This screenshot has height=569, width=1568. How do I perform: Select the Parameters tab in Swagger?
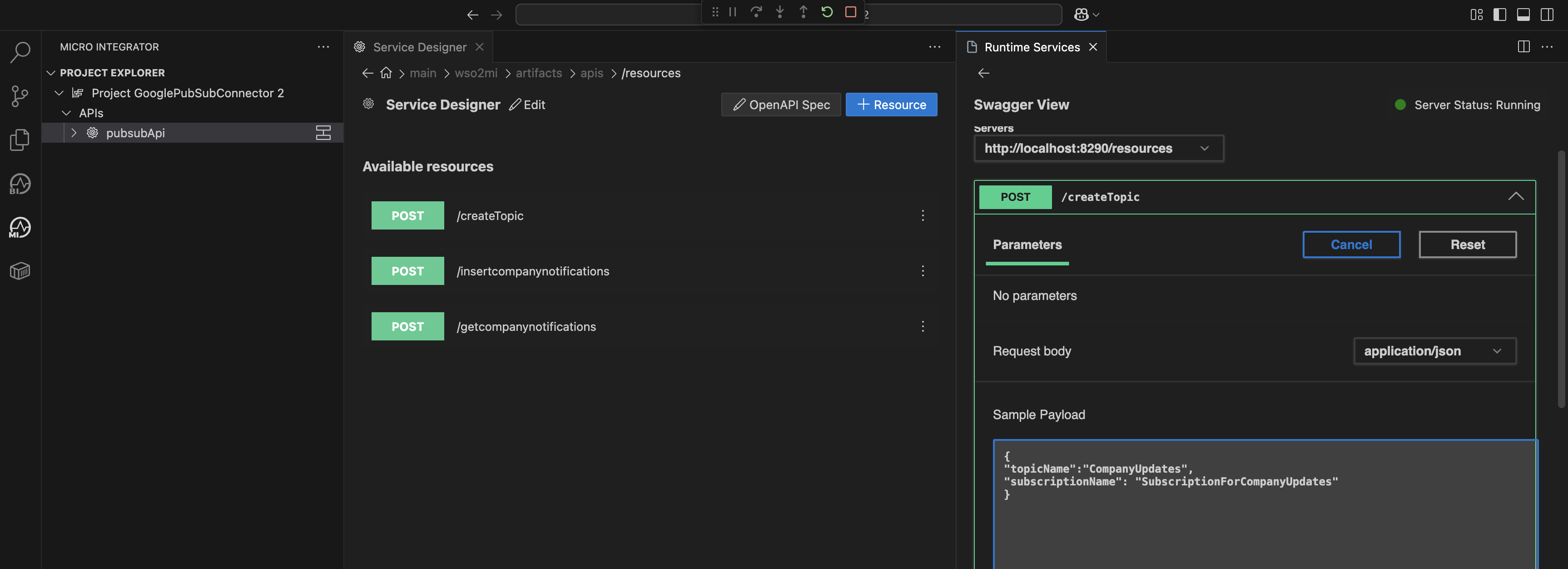tap(1027, 245)
